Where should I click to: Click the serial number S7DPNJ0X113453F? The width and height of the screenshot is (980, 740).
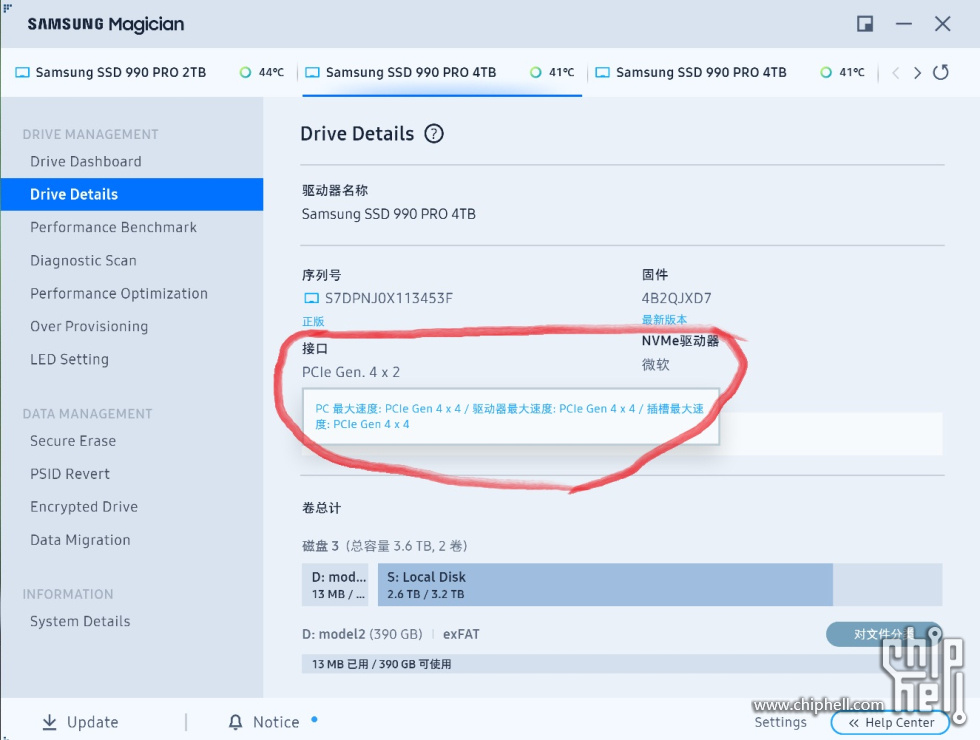(389, 298)
